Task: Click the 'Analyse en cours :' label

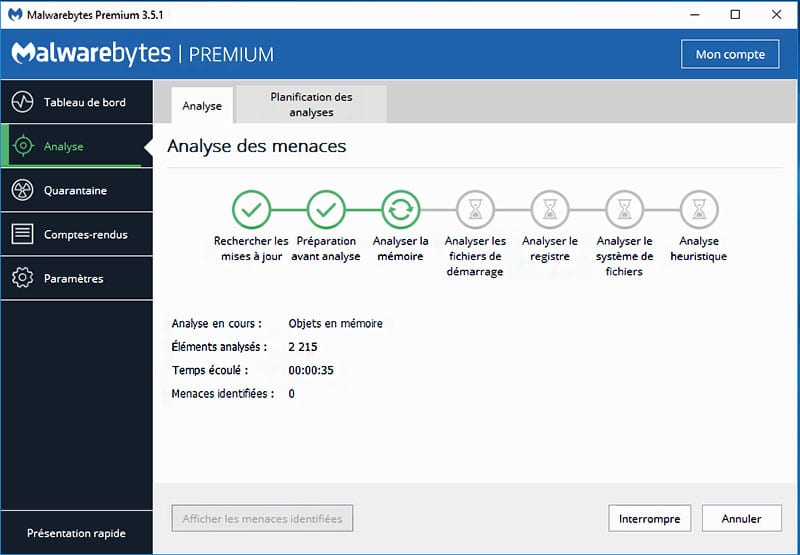Action: pos(217,323)
